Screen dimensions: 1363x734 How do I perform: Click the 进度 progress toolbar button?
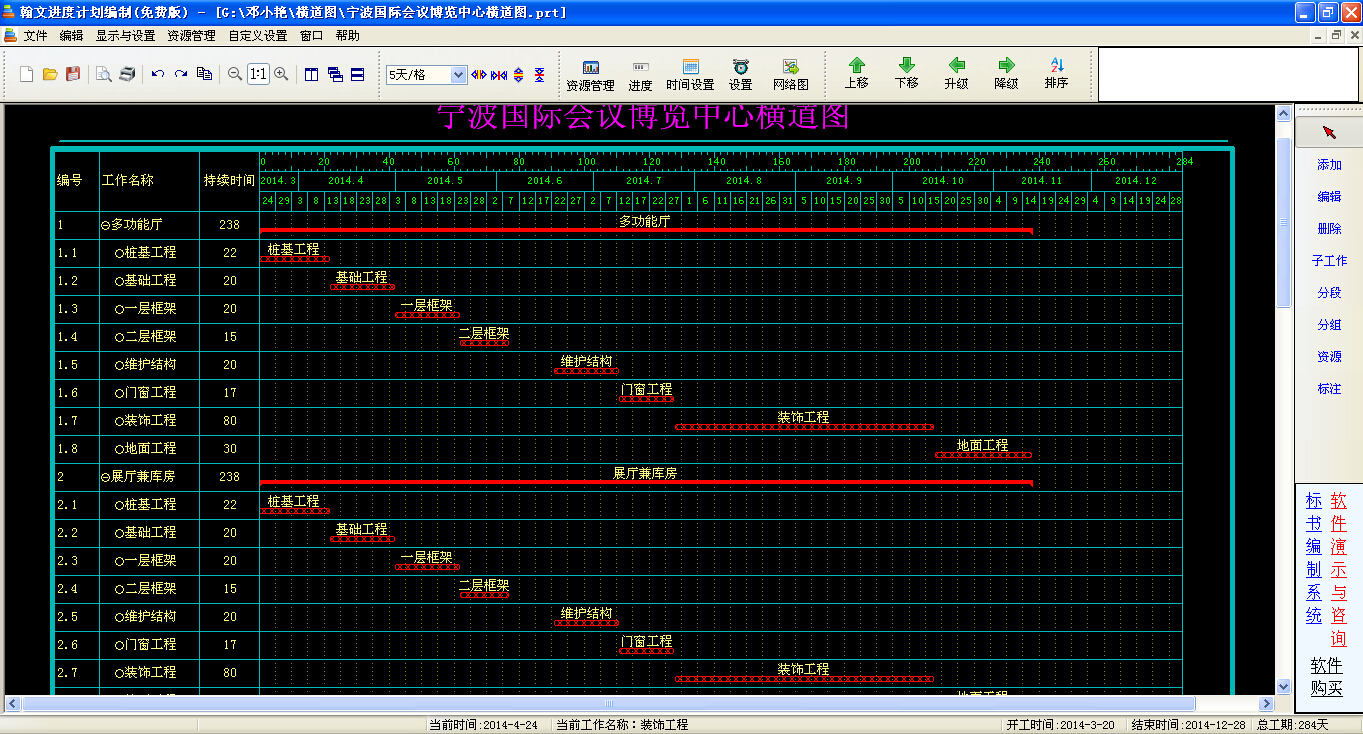point(641,75)
